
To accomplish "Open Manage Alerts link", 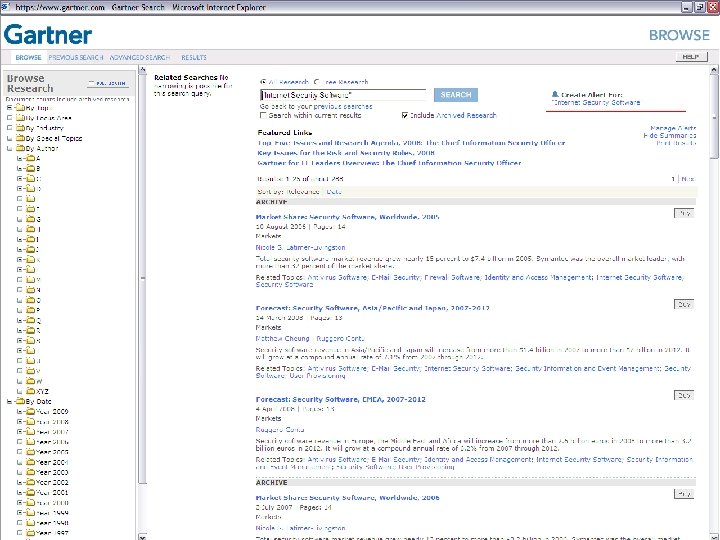I will [x=673, y=128].
